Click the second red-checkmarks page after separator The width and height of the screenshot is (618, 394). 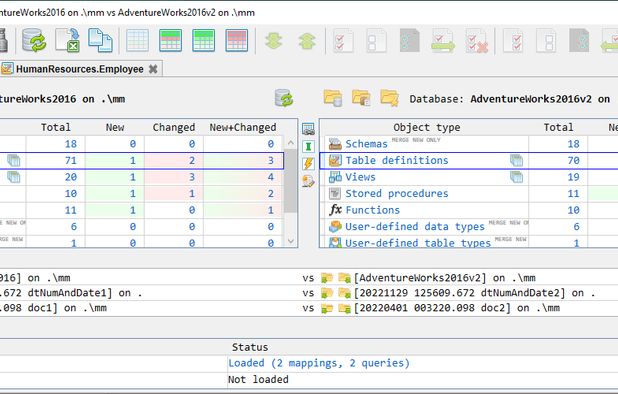(x=513, y=40)
